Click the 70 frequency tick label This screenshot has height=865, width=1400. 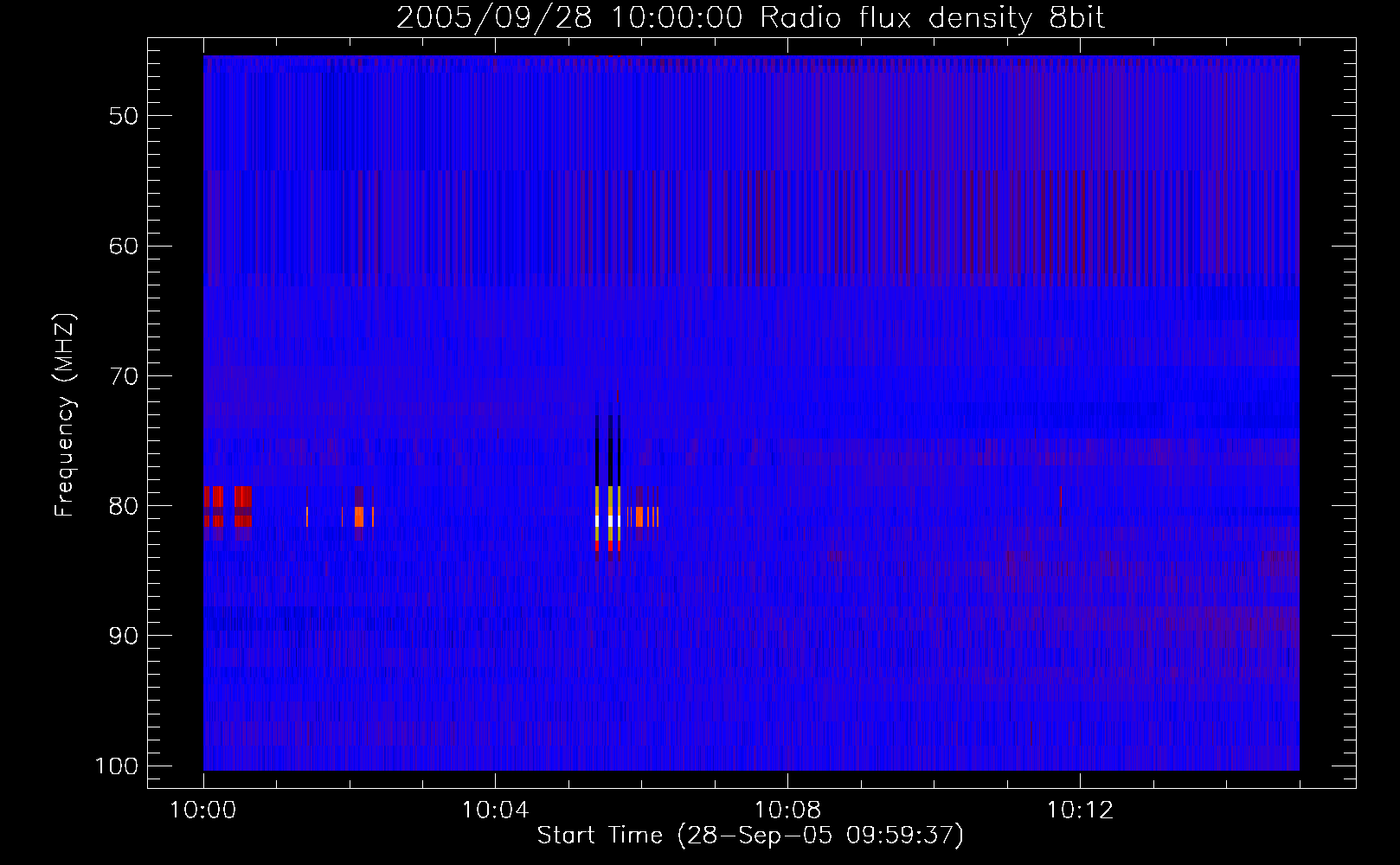click(x=124, y=375)
